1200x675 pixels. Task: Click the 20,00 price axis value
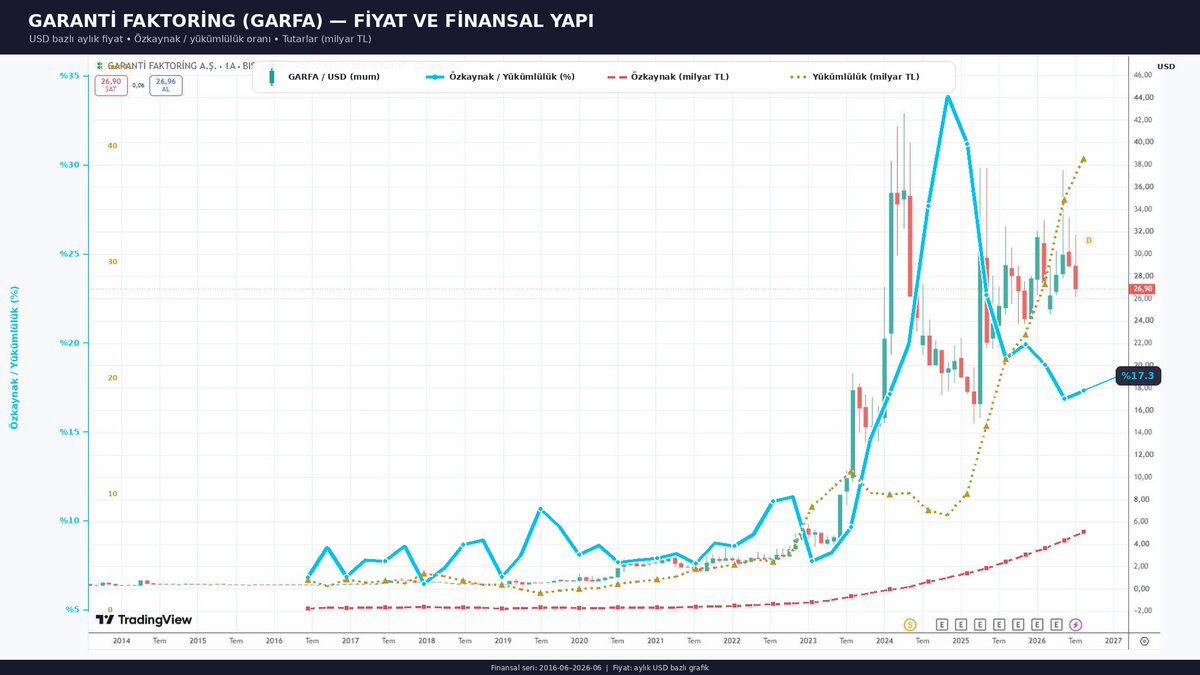(x=1144, y=365)
